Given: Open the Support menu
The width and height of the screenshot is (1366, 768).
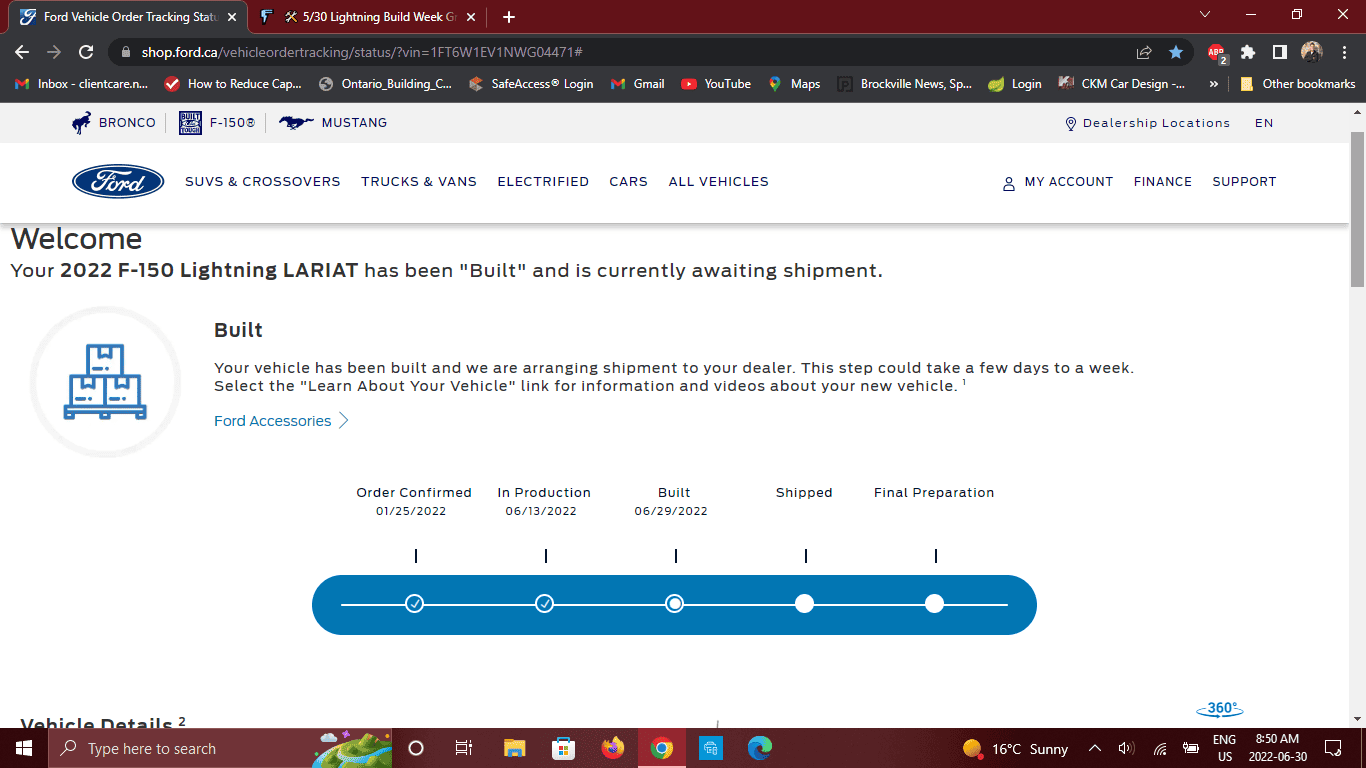Looking at the screenshot, I should [x=1244, y=182].
